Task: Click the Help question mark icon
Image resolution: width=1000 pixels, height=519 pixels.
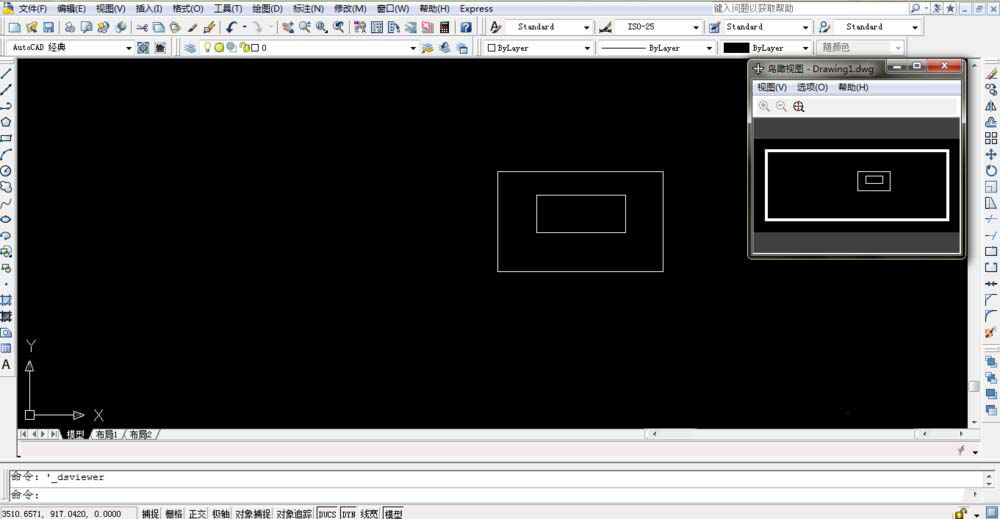Action: [x=466, y=27]
